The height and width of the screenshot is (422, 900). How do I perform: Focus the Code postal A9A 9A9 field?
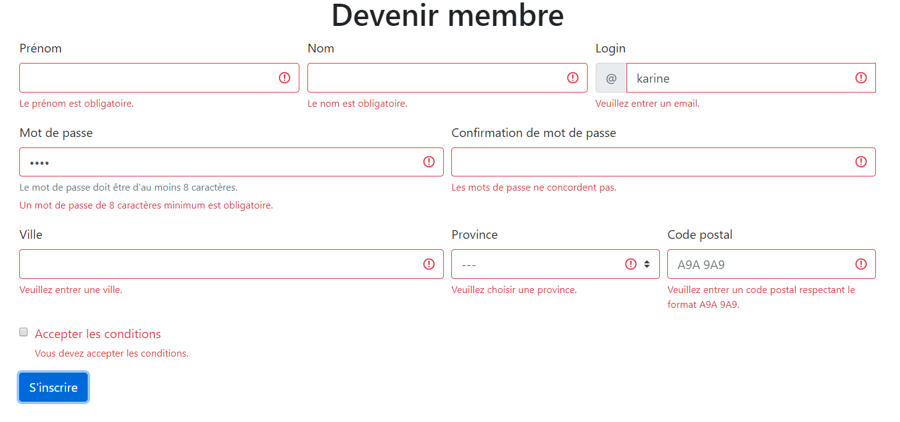(758, 264)
